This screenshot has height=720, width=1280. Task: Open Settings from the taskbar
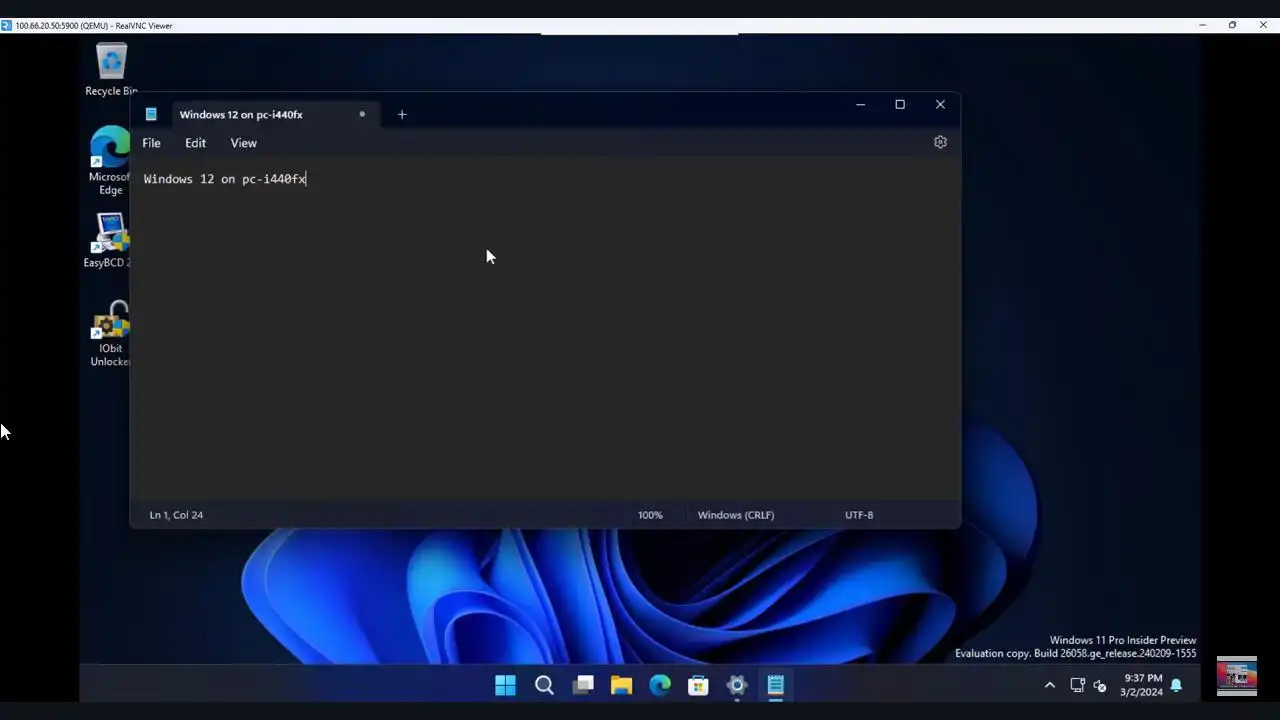tap(737, 685)
